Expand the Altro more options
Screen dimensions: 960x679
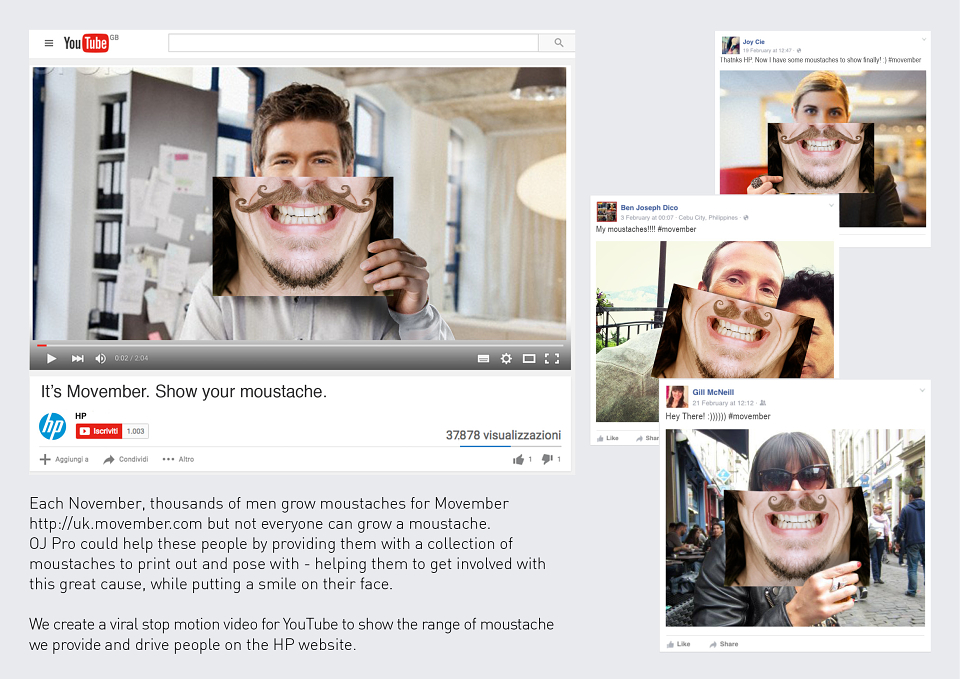click(x=178, y=459)
